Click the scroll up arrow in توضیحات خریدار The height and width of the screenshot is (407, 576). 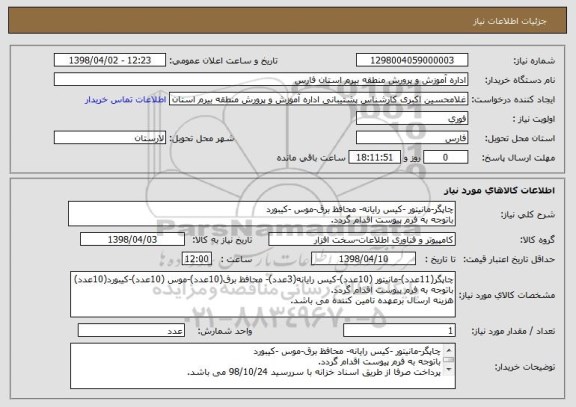[449, 349]
